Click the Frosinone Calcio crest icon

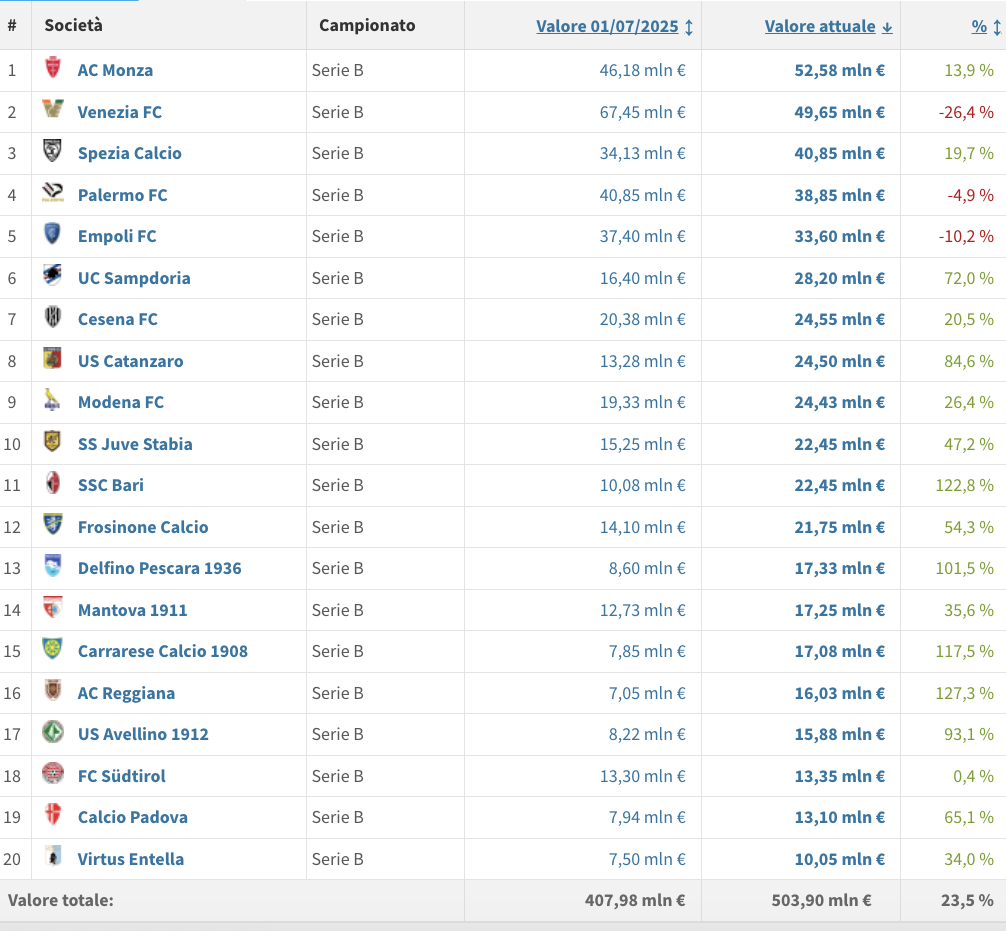[x=53, y=525]
